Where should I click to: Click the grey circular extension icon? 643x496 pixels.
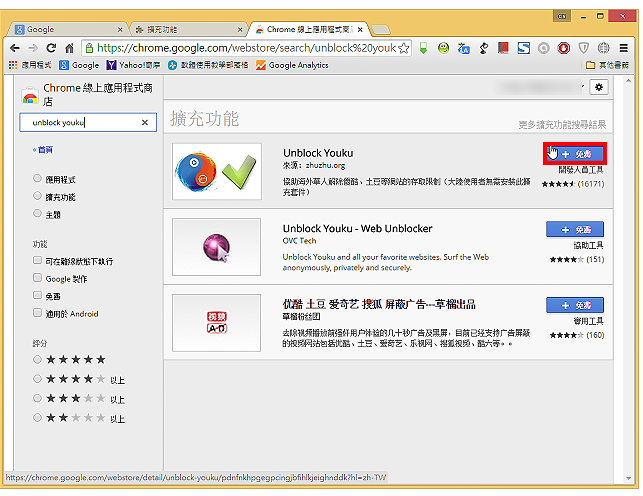[x=543, y=48]
